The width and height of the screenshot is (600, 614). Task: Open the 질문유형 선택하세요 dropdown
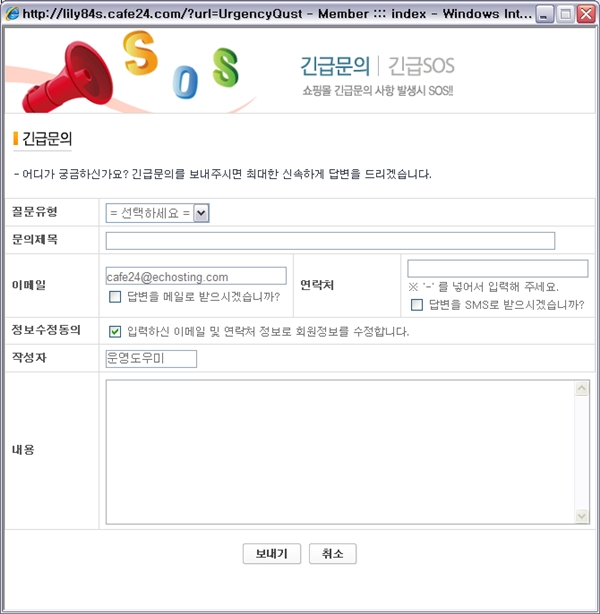pyautogui.click(x=157, y=213)
